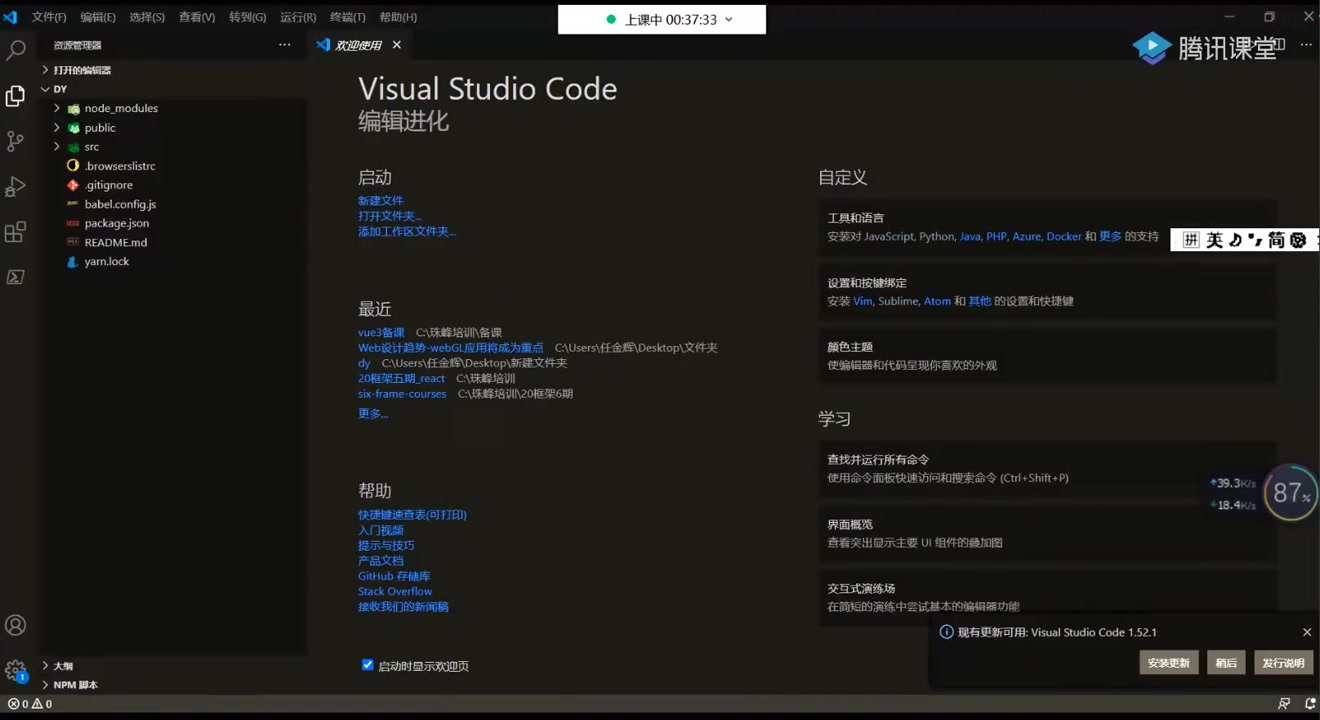Click the errors and warnings status indicator

pos(30,704)
